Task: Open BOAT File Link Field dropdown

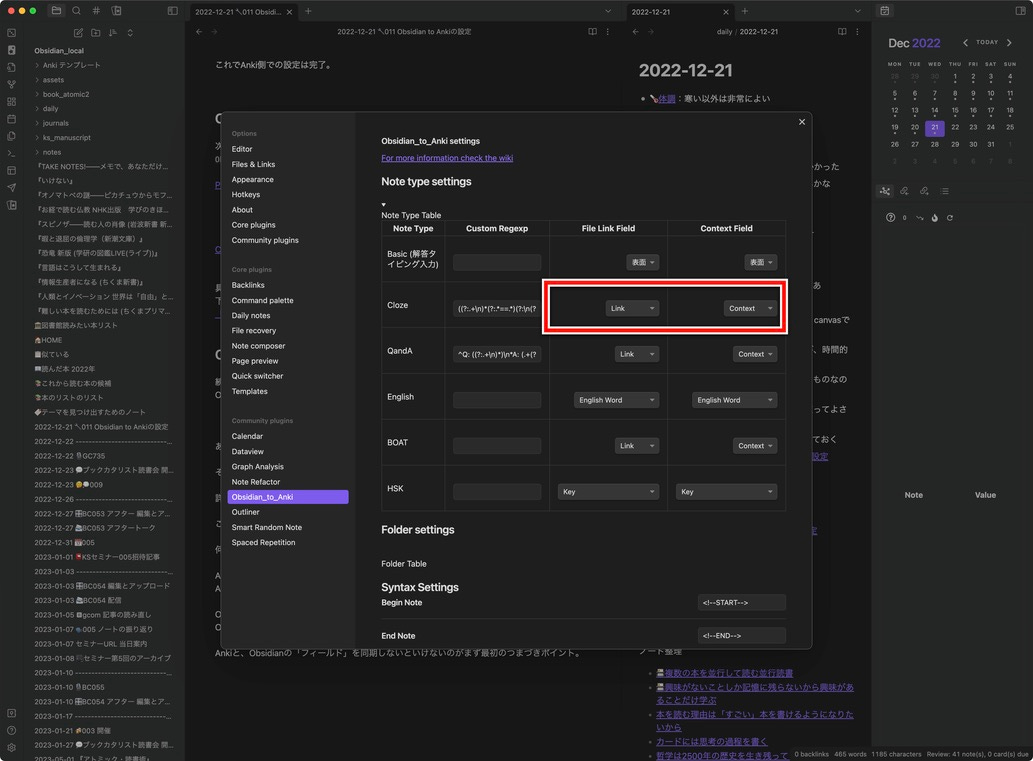Action: [x=636, y=446]
